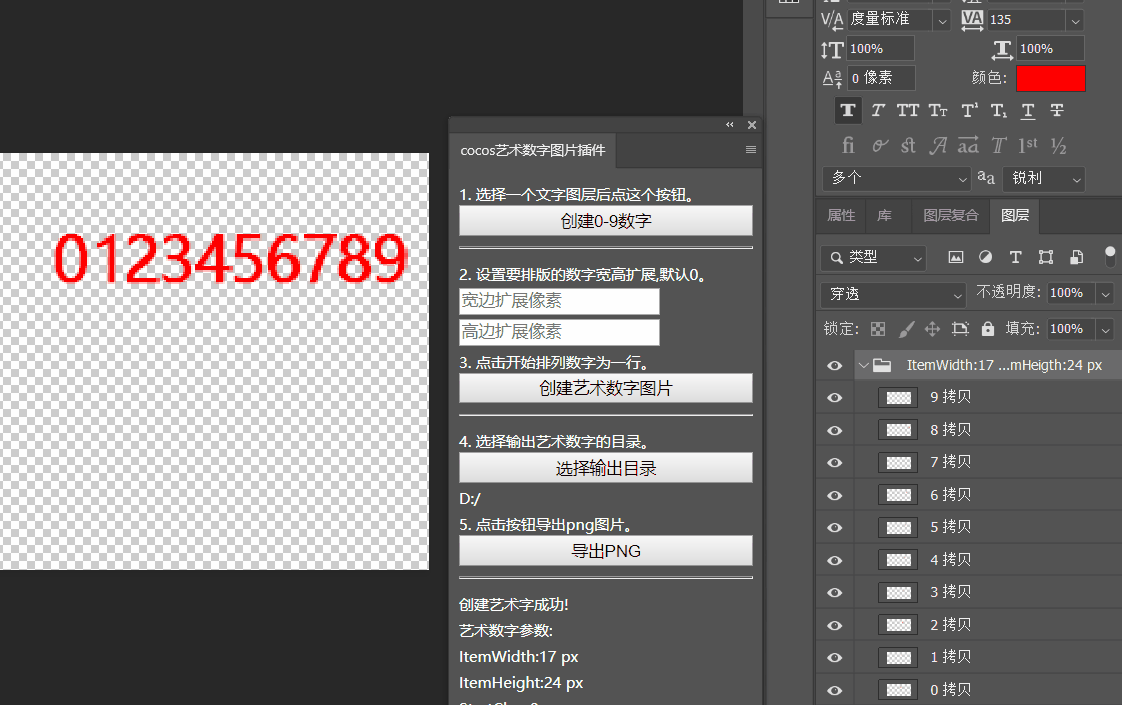Click the 导出PNG button

point(605,551)
